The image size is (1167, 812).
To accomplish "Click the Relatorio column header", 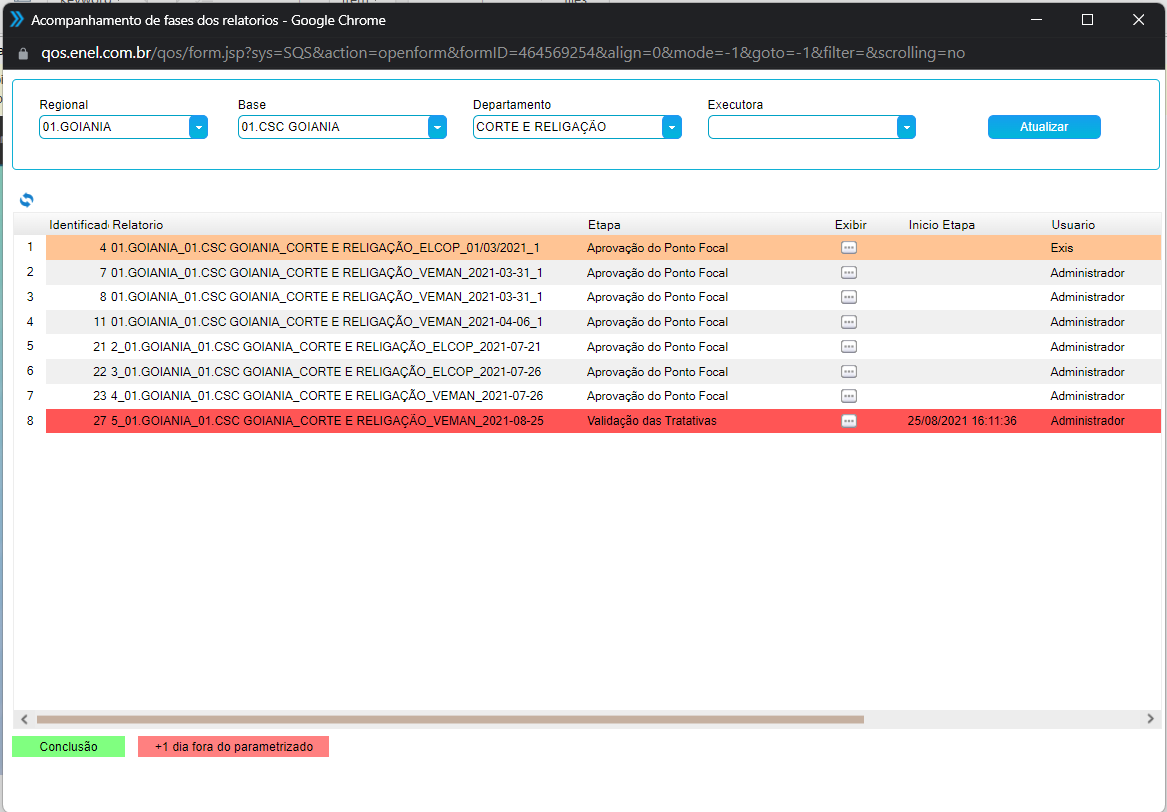I will 138,225.
